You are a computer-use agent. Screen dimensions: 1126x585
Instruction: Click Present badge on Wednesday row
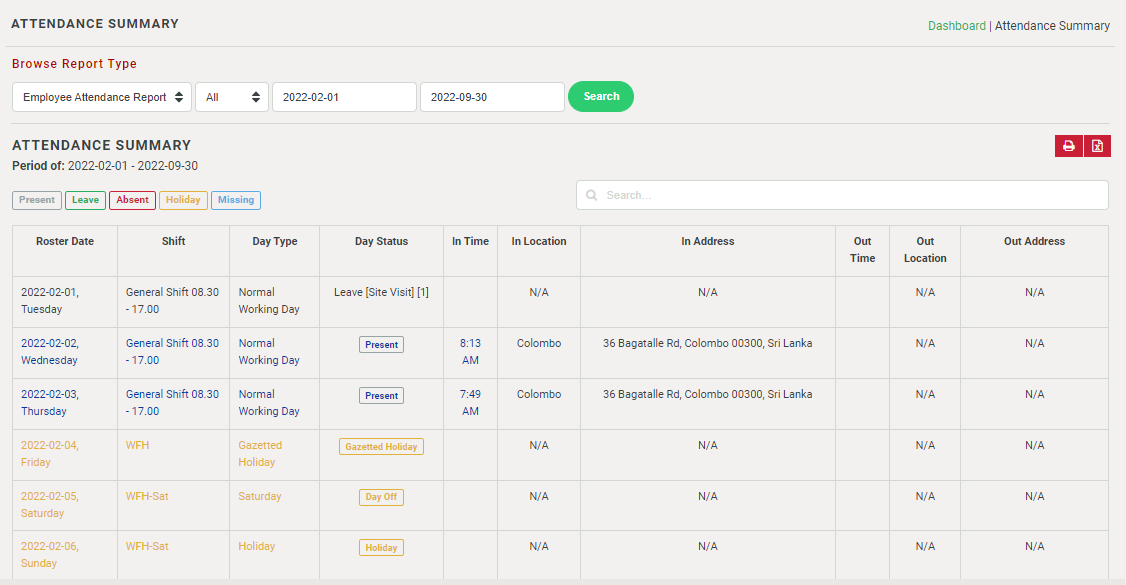(x=381, y=345)
